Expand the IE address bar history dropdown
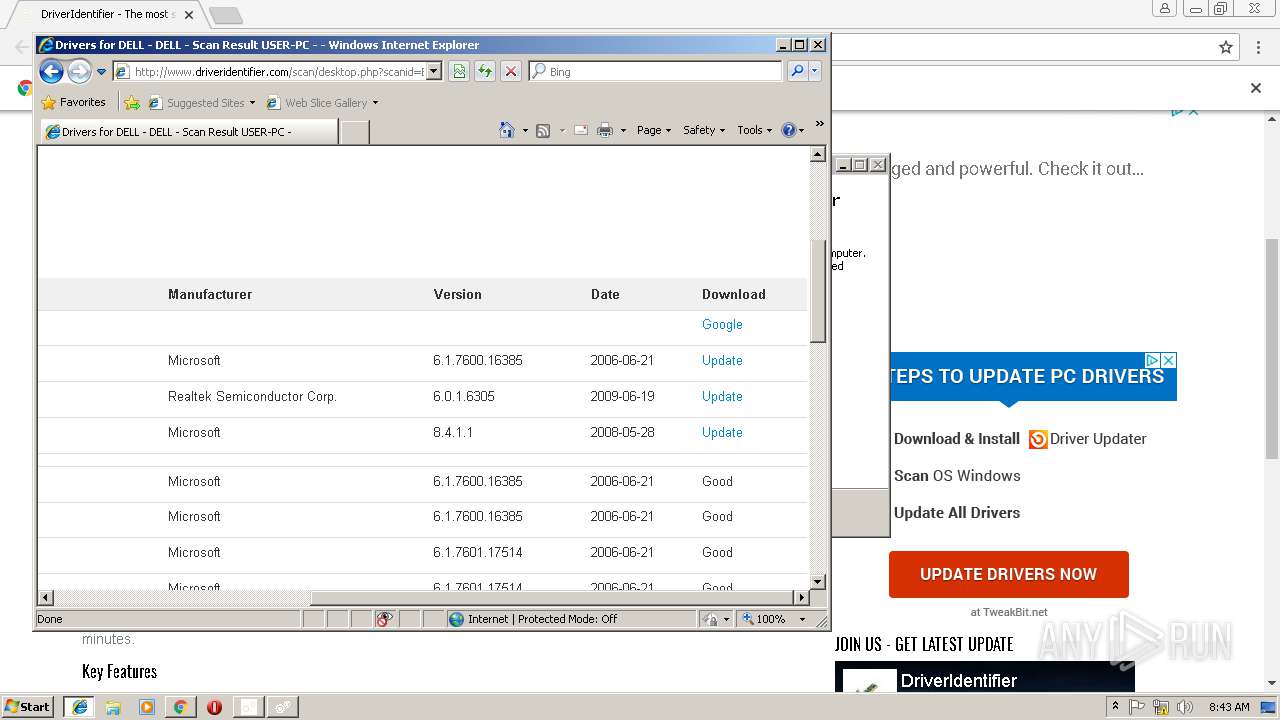This screenshot has height=720, width=1280. [x=433, y=72]
